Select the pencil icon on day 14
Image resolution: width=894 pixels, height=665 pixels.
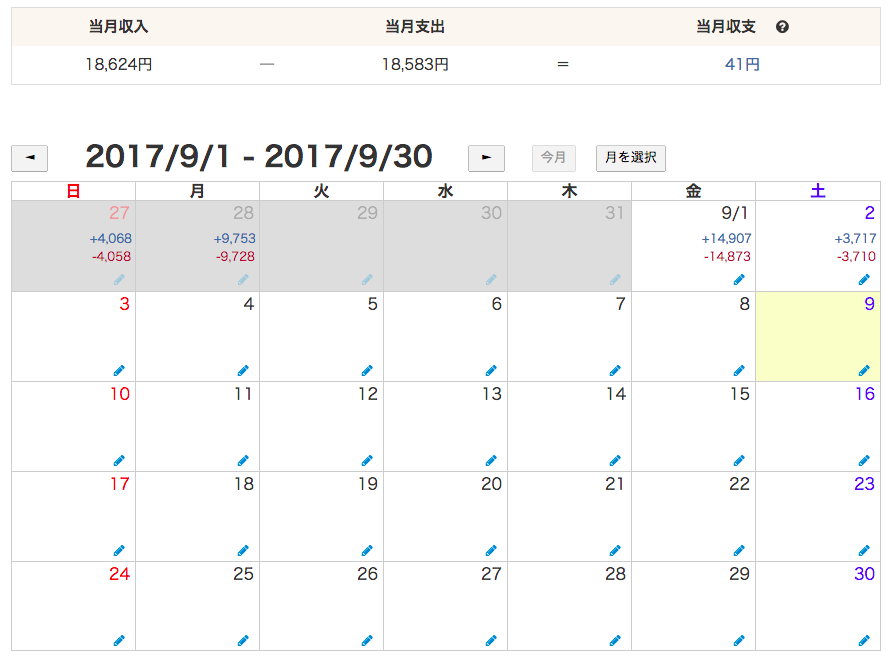click(615, 460)
